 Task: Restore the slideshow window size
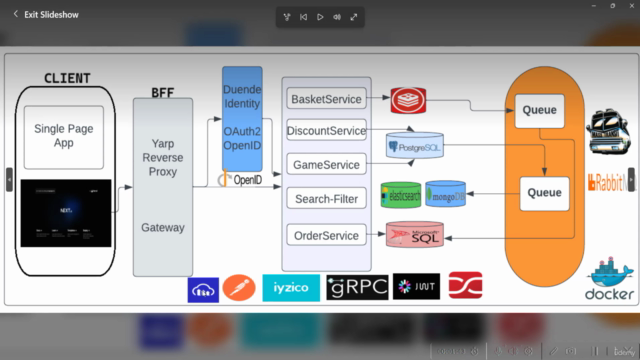[613, 6]
